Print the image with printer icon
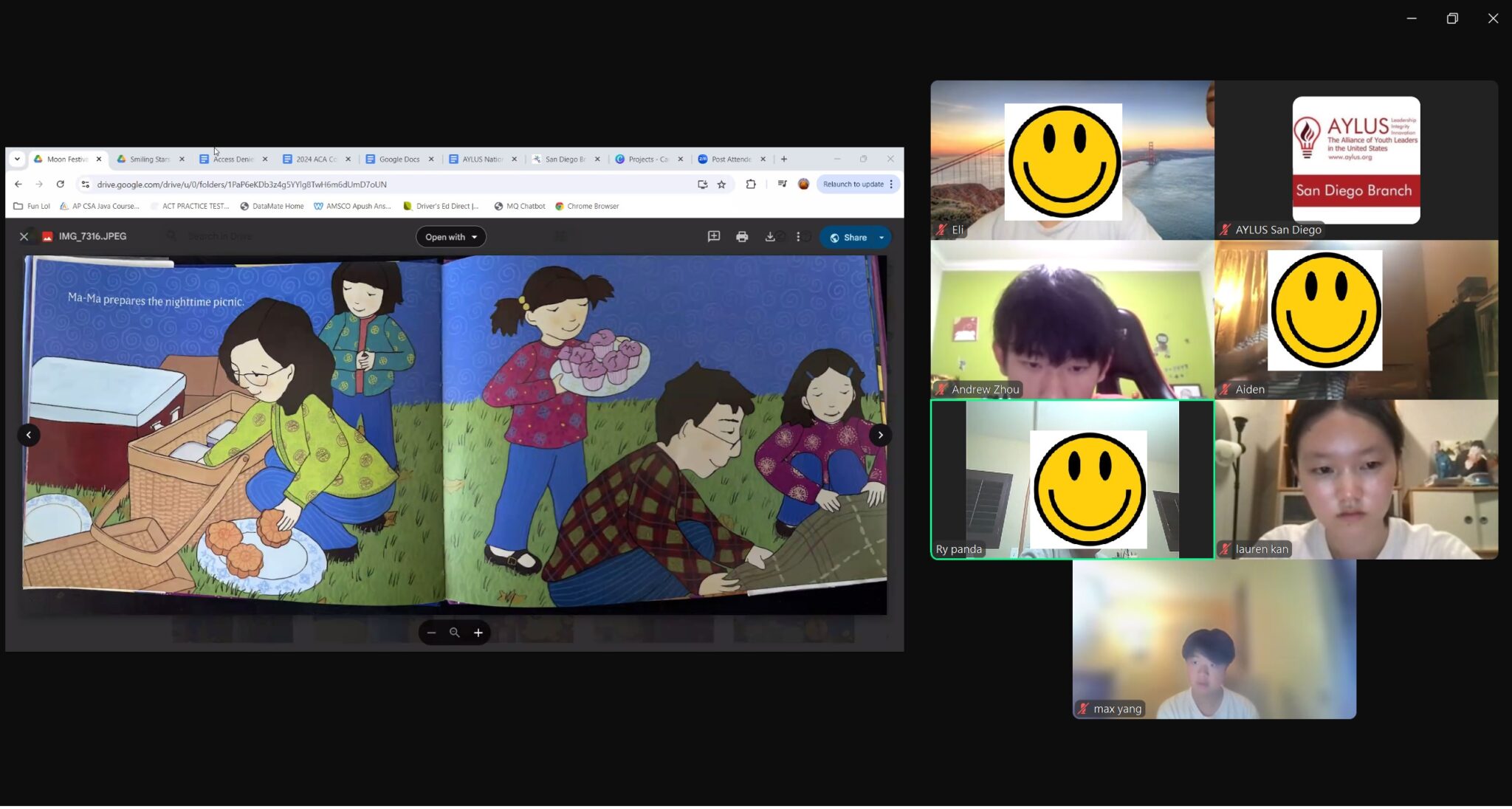 click(x=742, y=237)
